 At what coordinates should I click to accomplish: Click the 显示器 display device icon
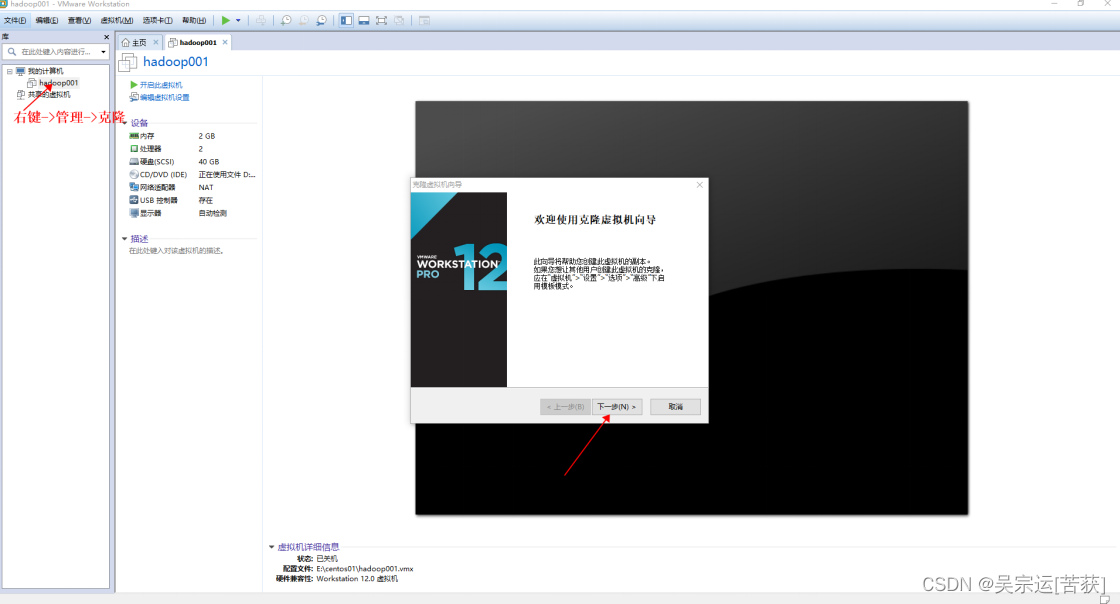tap(134, 213)
